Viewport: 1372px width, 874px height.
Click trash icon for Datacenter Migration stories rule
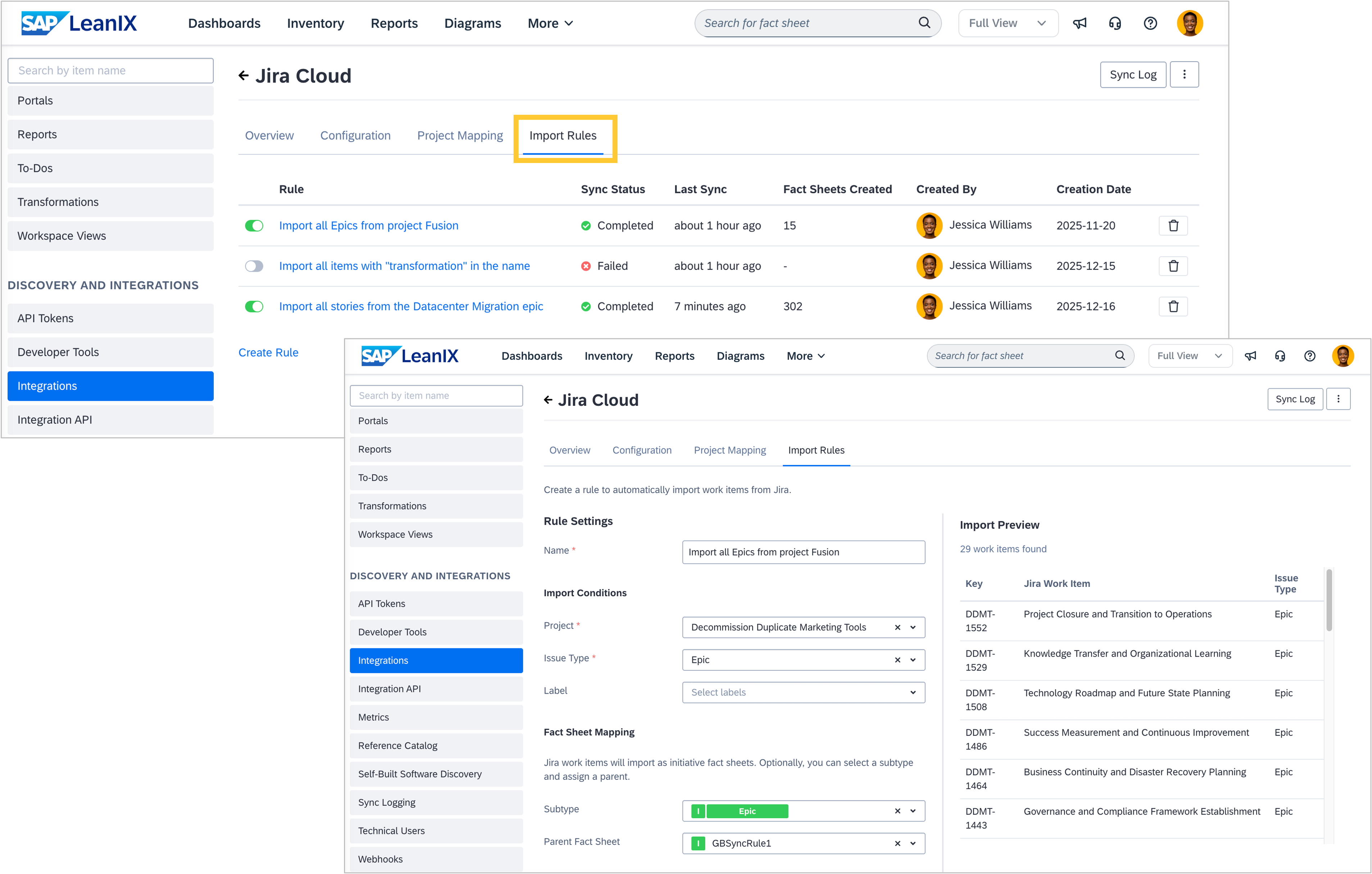1173,307
